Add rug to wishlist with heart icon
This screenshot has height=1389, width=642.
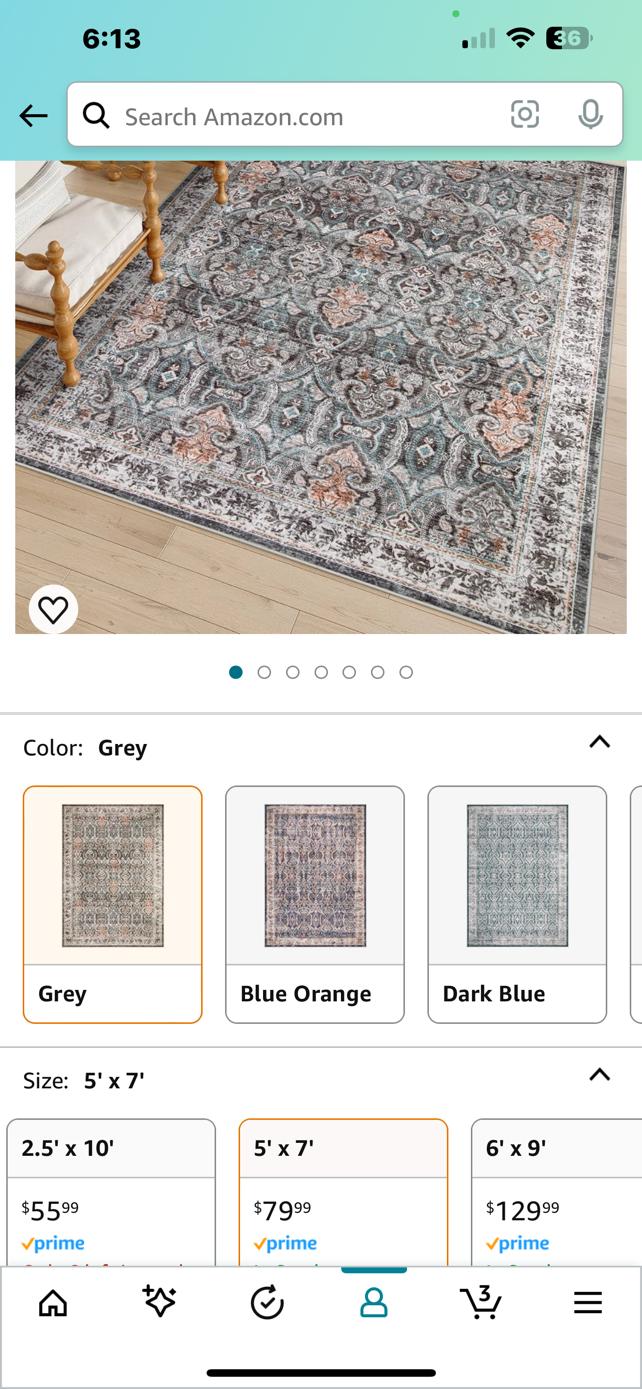53,609
